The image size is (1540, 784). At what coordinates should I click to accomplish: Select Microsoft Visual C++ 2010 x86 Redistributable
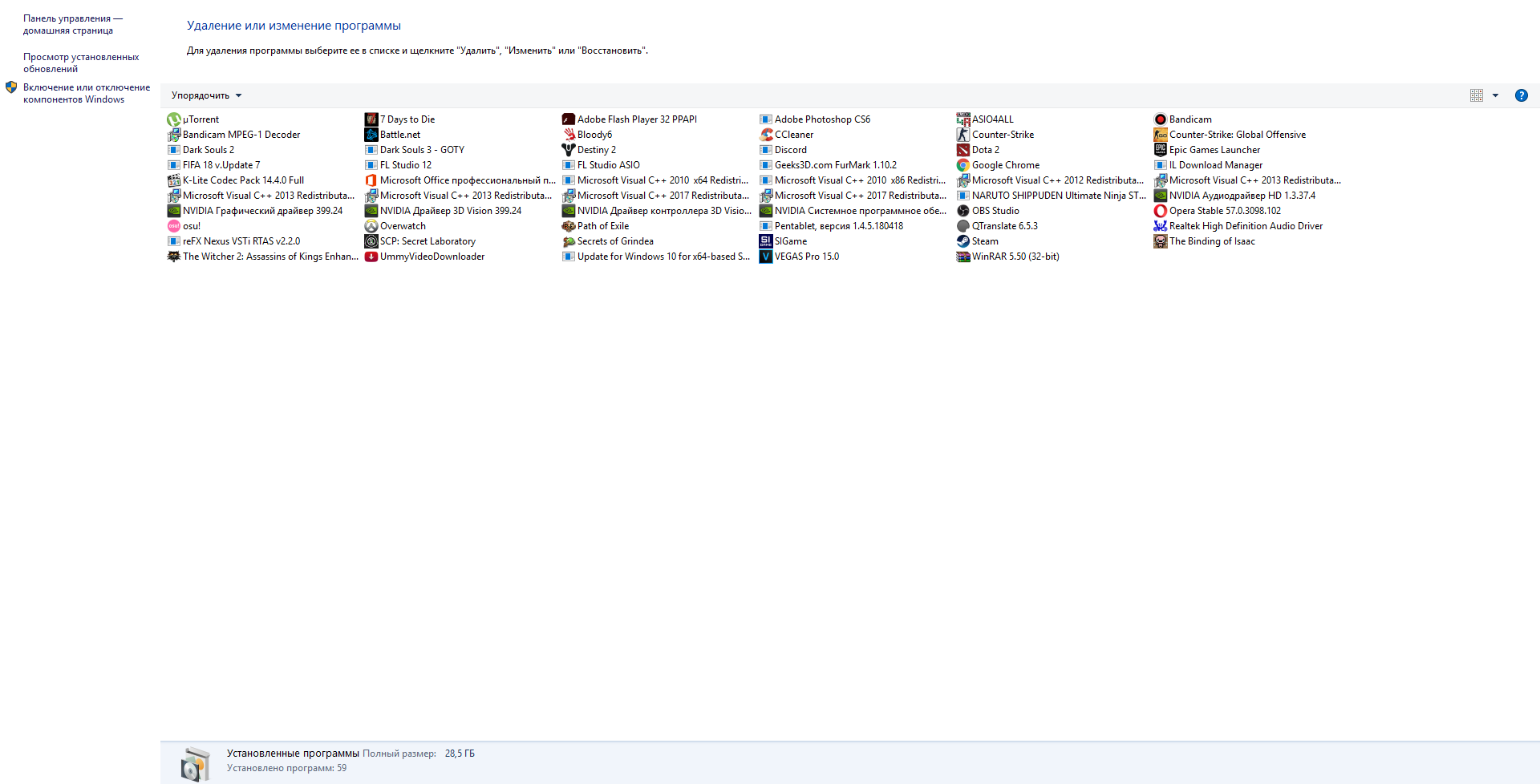pos(853,180)
